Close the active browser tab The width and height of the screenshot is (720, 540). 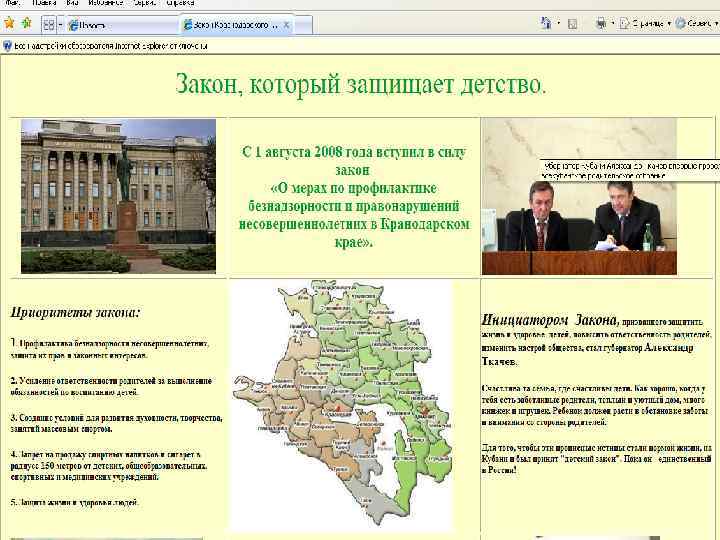(286, 25)
